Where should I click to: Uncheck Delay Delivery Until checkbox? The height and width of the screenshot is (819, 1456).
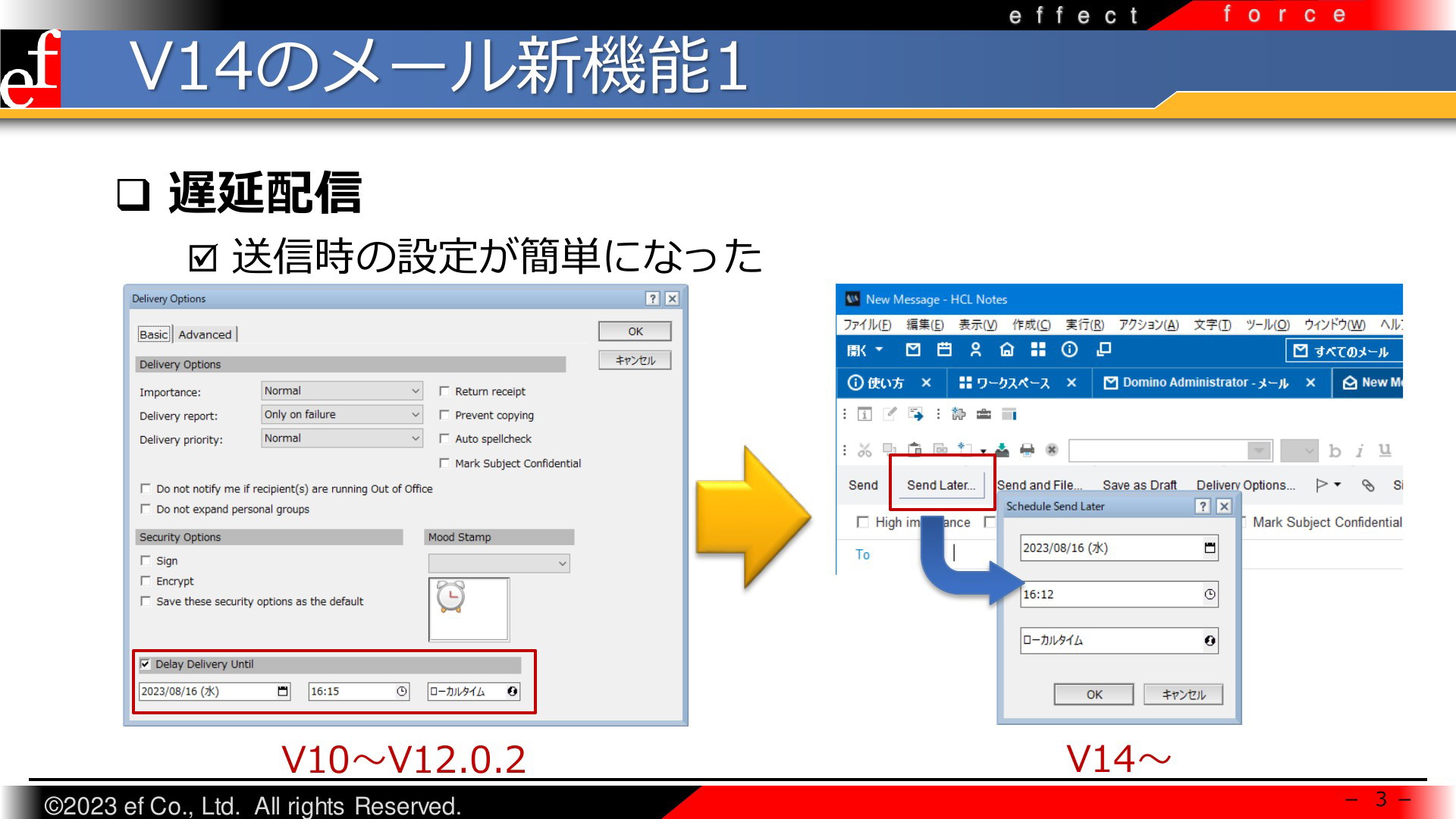click(x=146, y=664)
